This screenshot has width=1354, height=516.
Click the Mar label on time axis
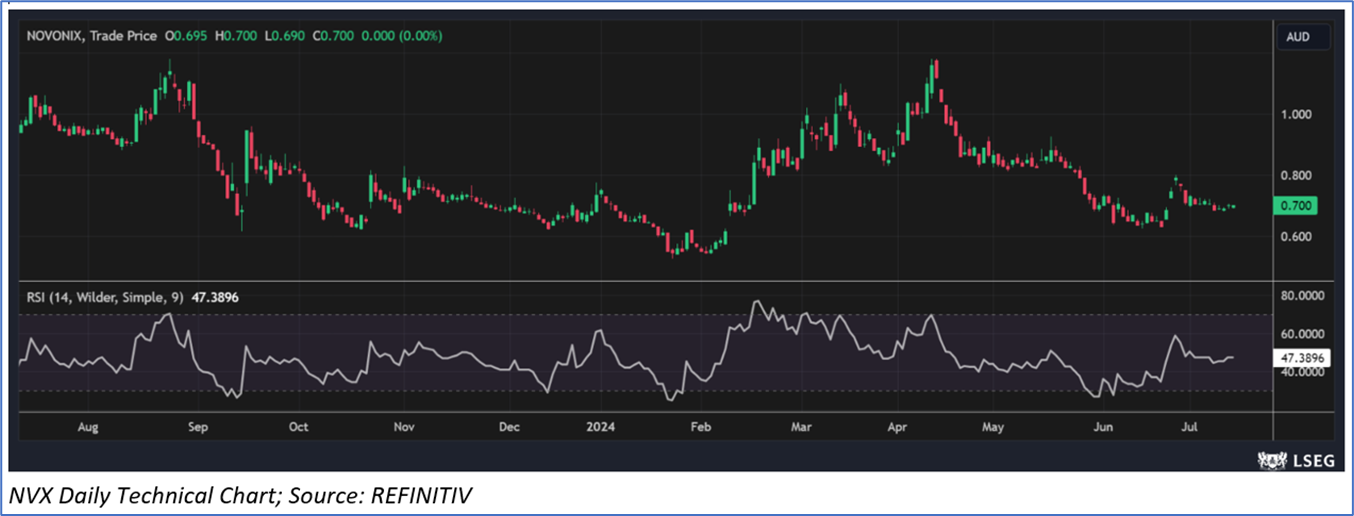[x=801, y=427]
